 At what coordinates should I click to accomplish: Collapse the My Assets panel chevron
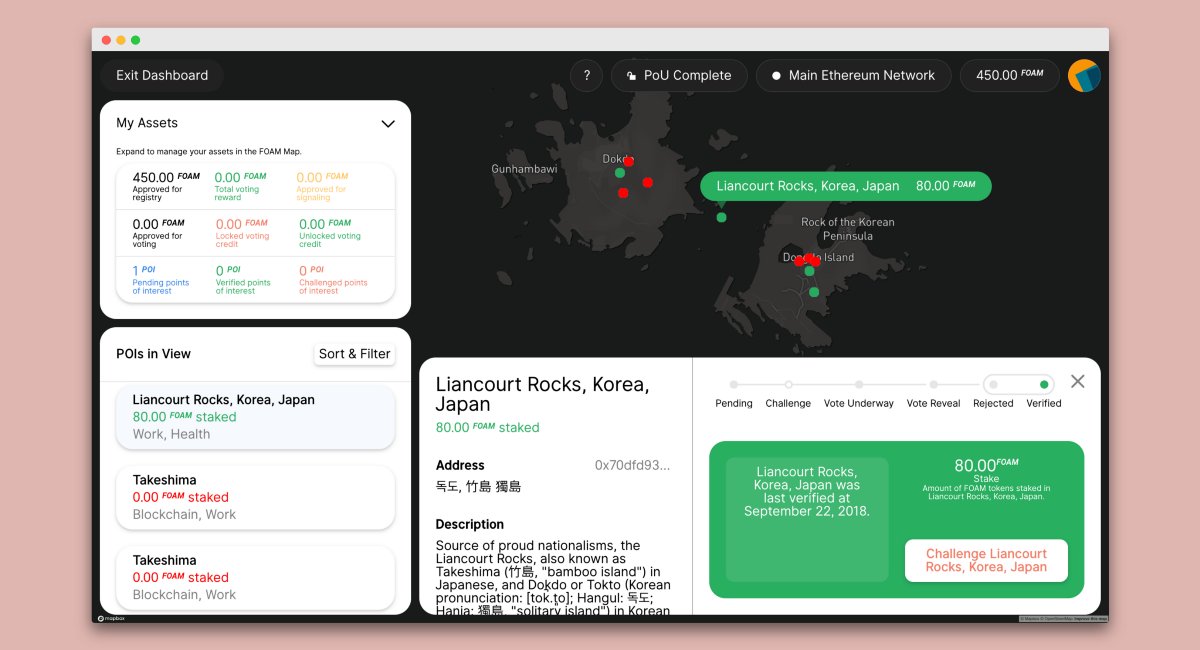388,124
